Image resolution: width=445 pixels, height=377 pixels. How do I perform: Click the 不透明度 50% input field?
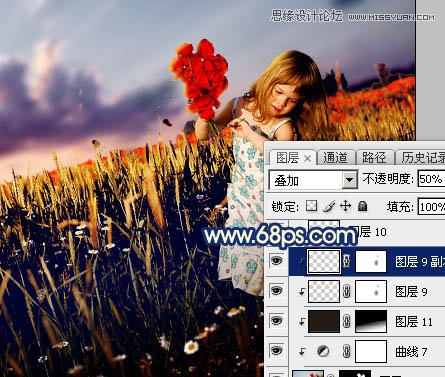431,179
